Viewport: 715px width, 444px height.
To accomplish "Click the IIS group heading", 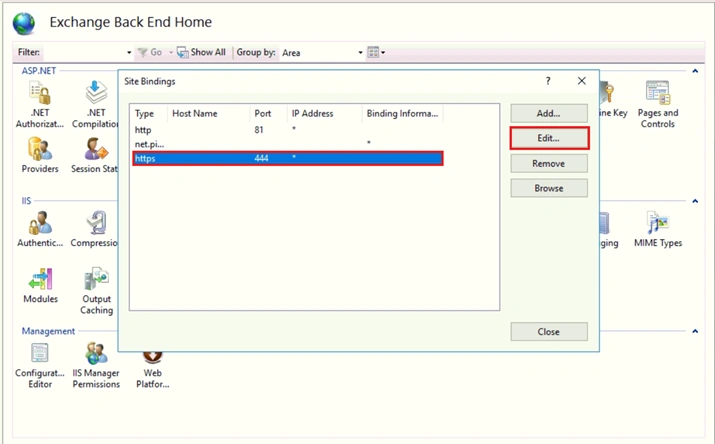I will (26, 201).
